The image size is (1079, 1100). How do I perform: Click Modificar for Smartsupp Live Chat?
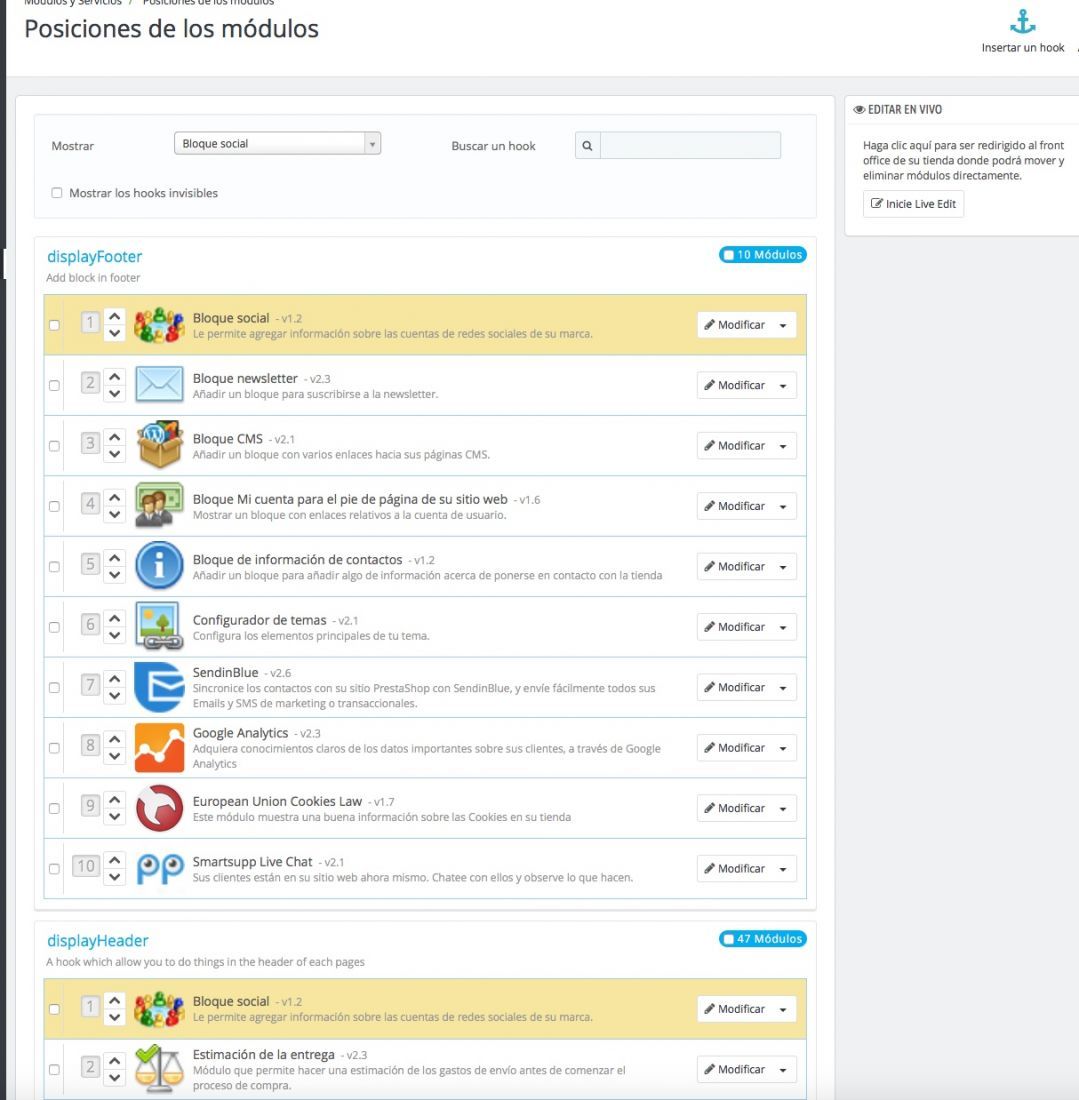735,868
